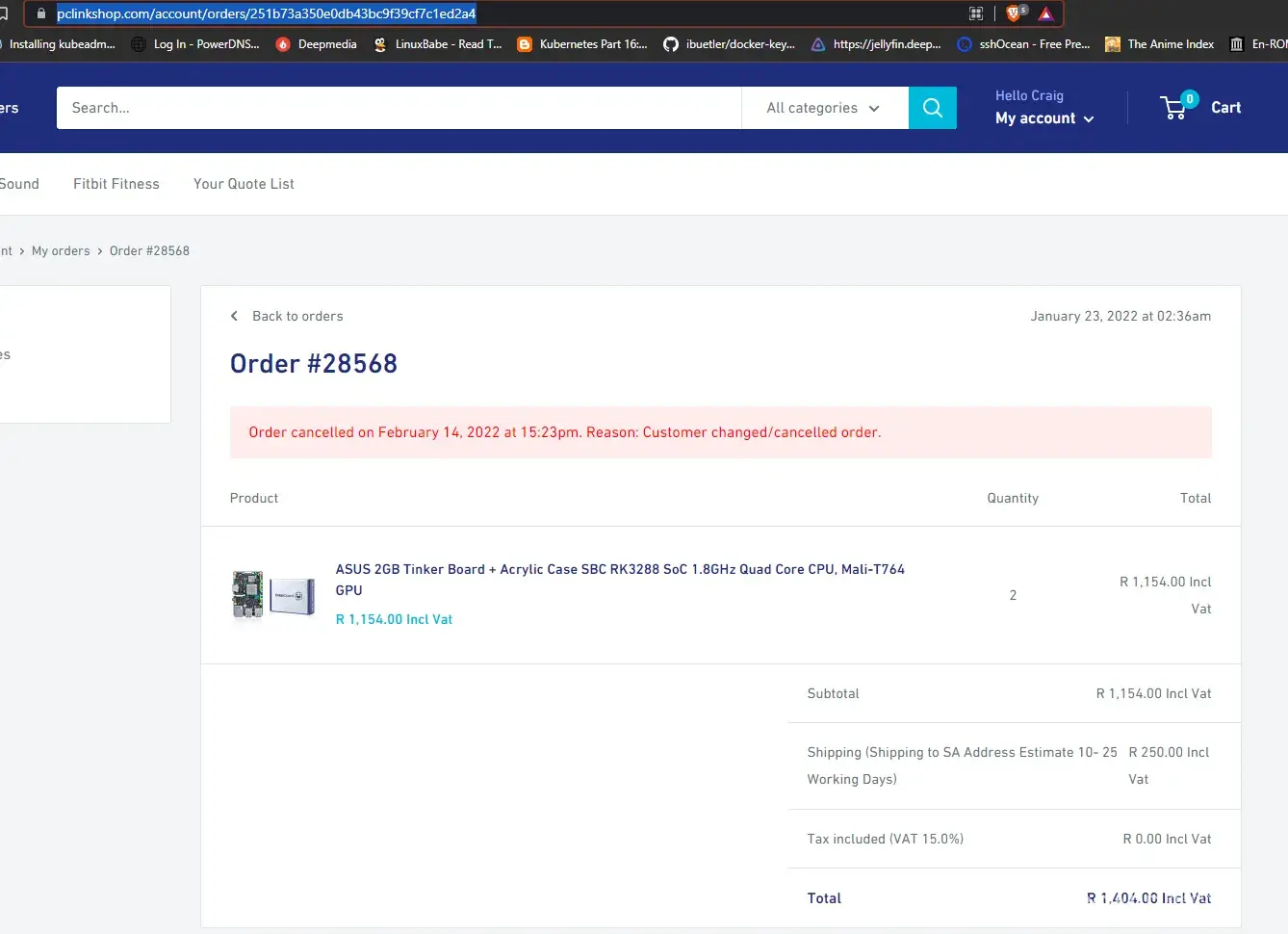The height and width of the screenshot is (934, 1288).
Task: Click the quantity value '2'
Action: [1013, 595]
